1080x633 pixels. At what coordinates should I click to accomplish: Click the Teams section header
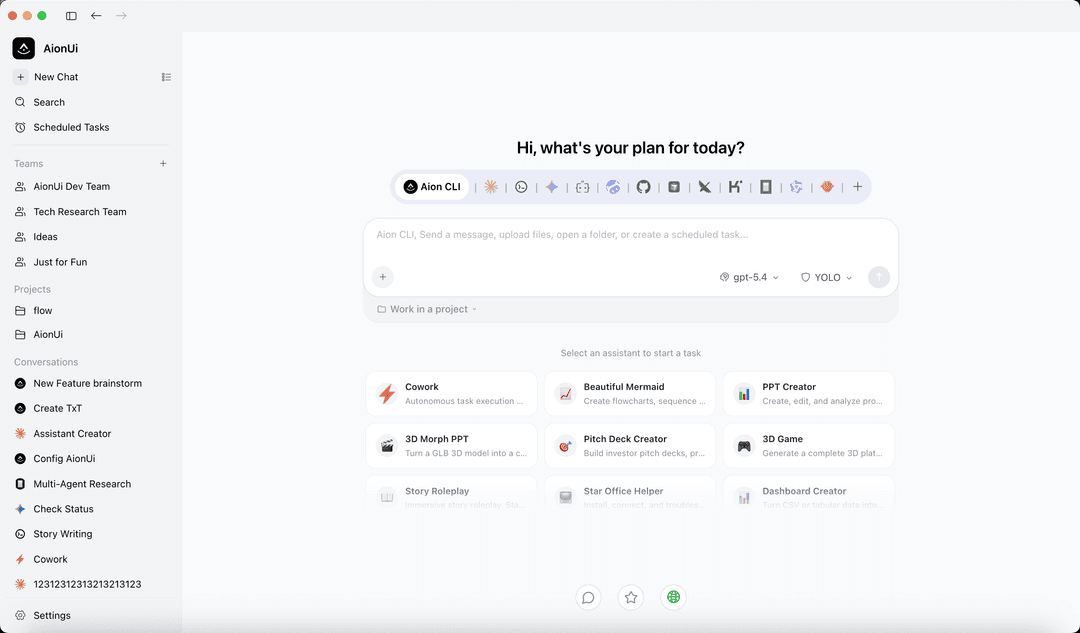click(x=28, y=163)
